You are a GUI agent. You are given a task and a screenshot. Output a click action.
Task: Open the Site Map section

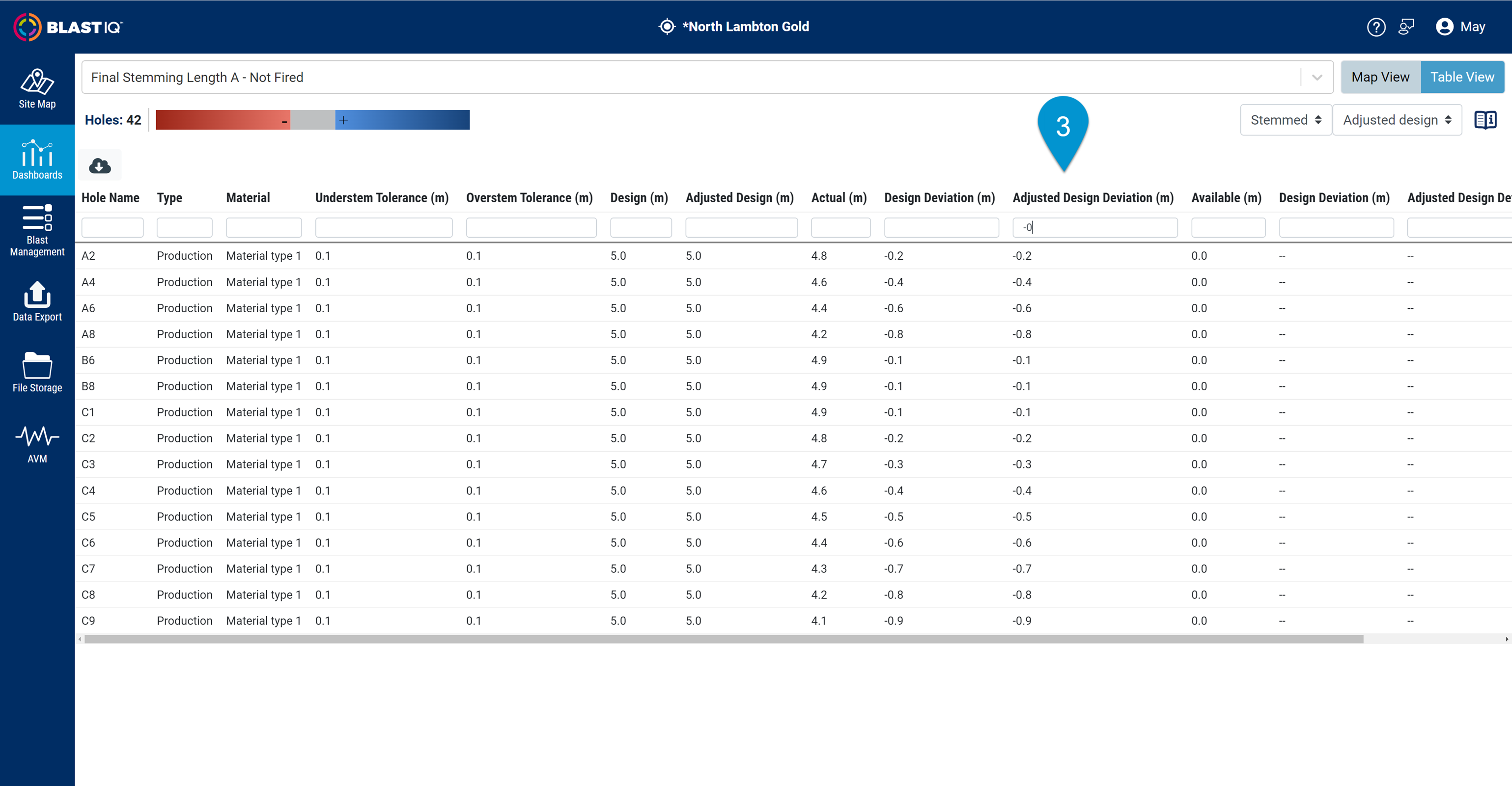click(37, 89)
